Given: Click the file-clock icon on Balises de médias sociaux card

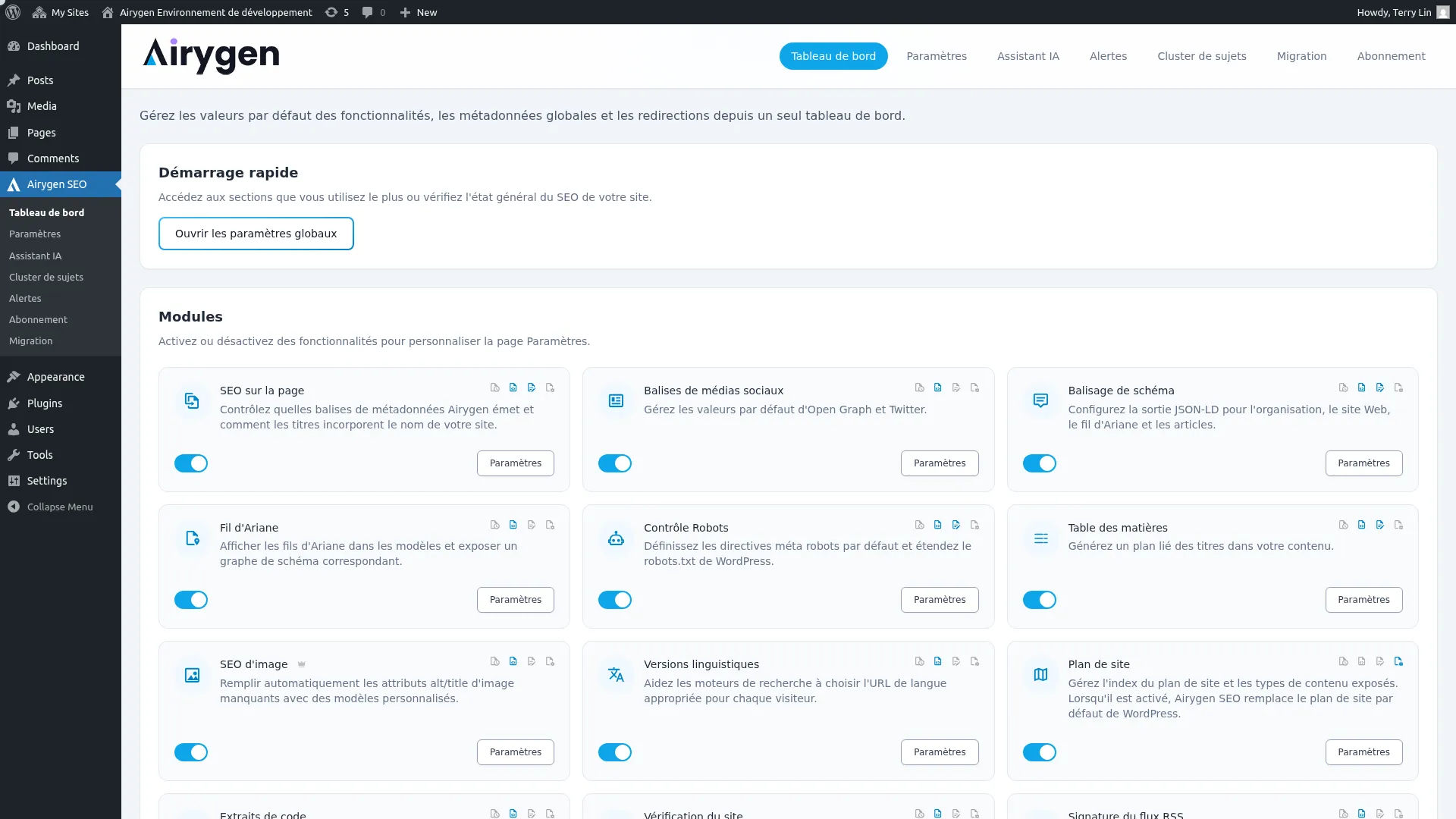Looking at the screenshot, I should (919, 388).
